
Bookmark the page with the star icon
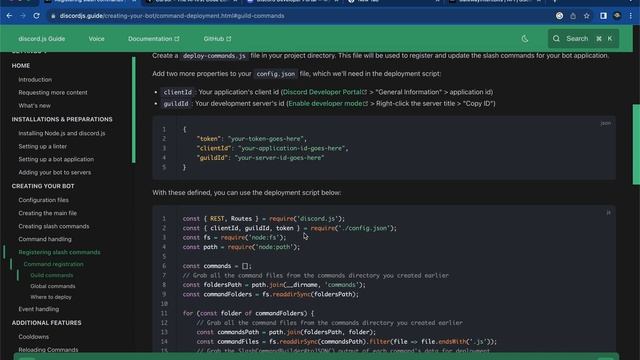(x=587, y=16)
